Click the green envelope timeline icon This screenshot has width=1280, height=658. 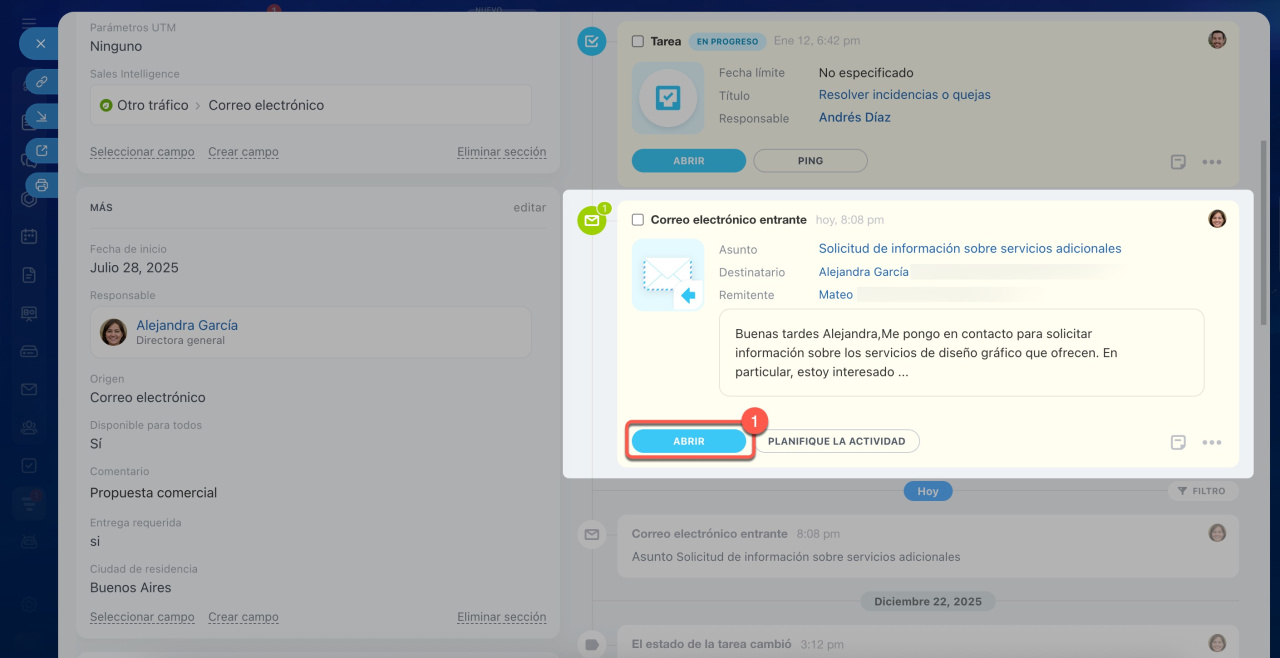pyautogui.click(x=592, y=221)
